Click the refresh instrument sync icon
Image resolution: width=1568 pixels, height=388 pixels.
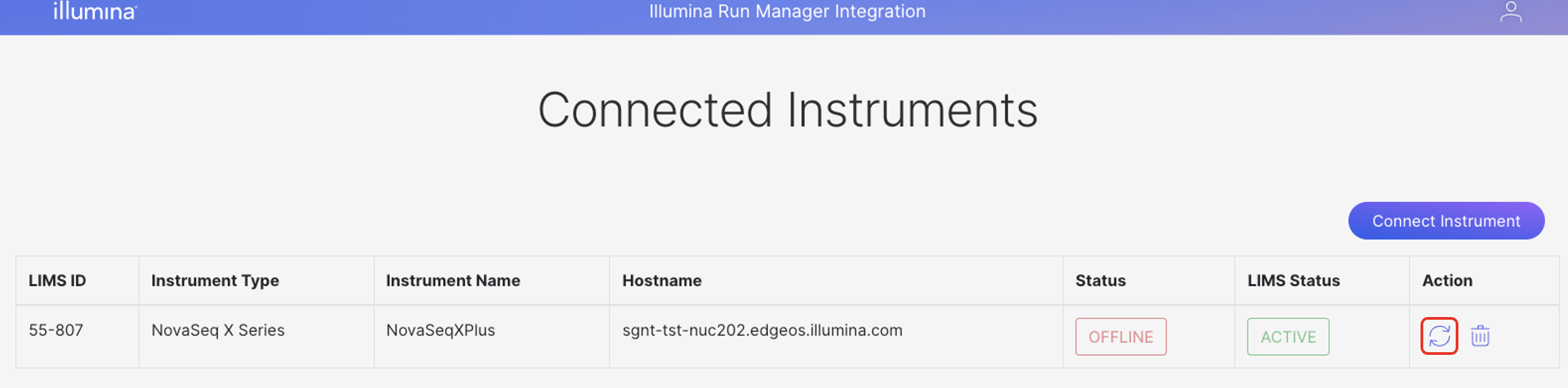point(1439,336)
